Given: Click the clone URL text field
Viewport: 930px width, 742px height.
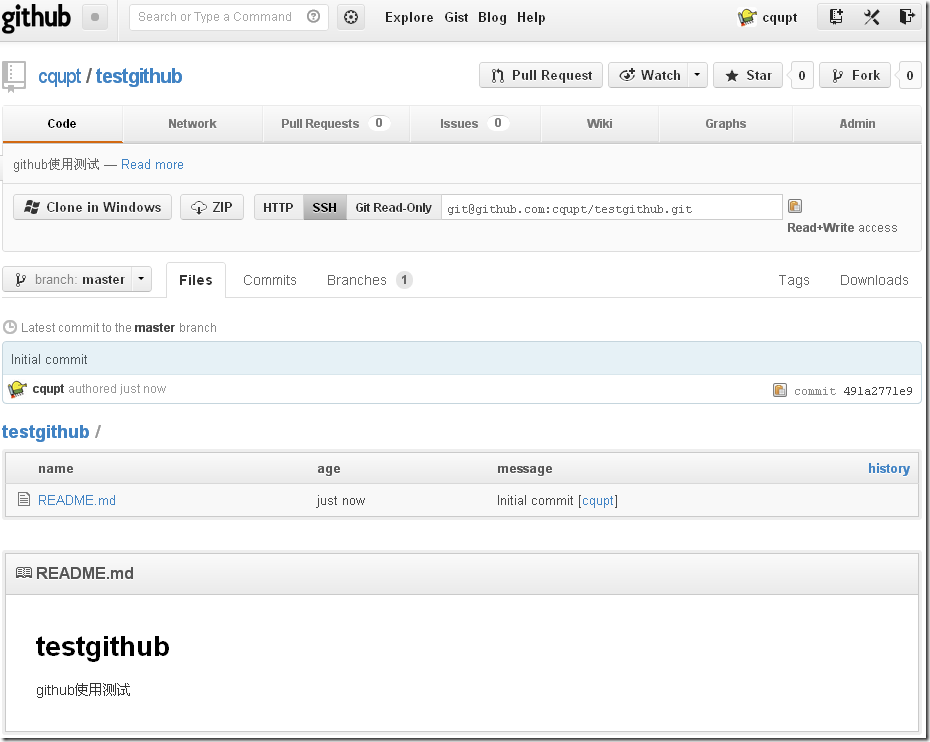Looking at the screenshot, I should click(611, 208).
